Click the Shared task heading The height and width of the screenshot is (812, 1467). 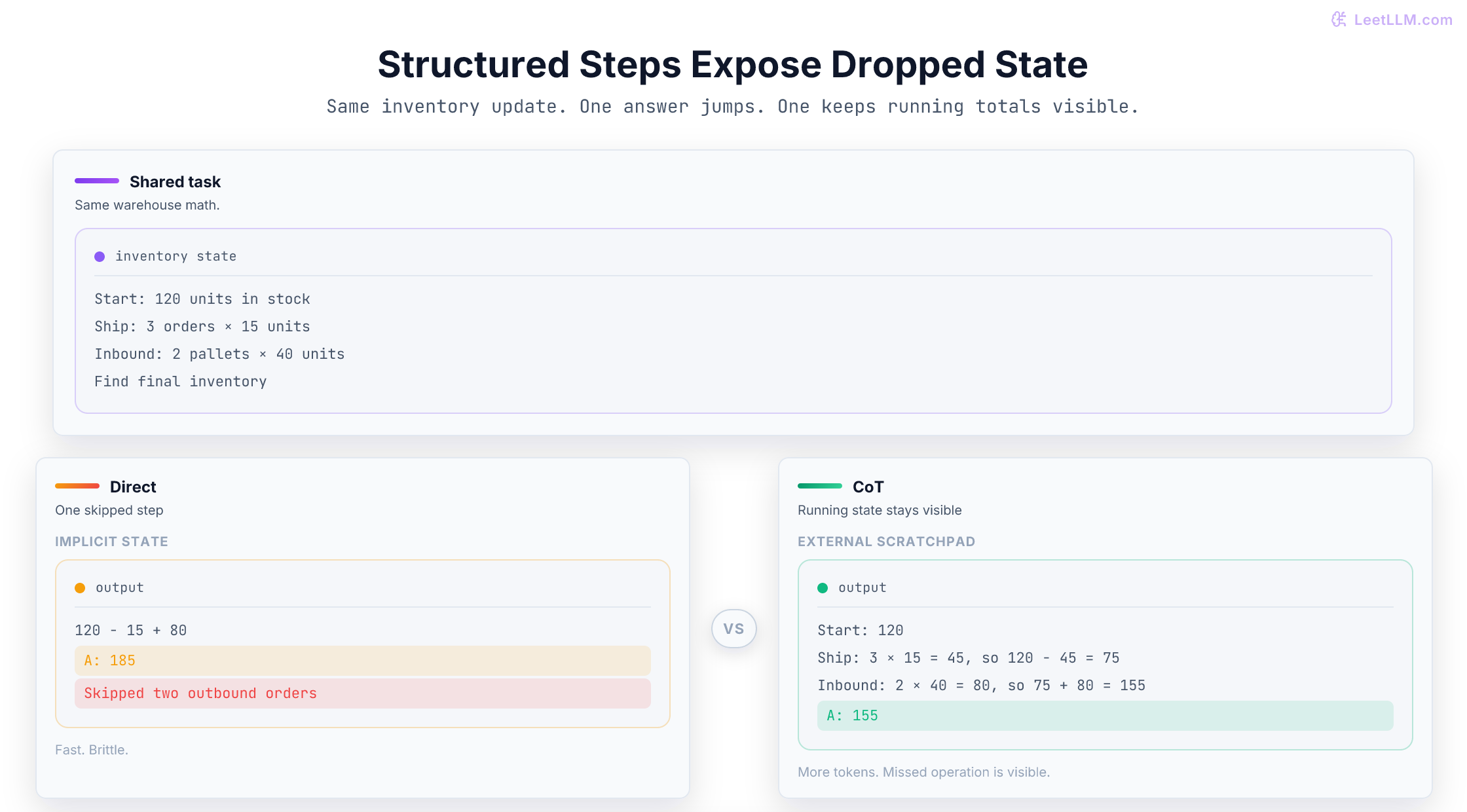tap(175, 181)
